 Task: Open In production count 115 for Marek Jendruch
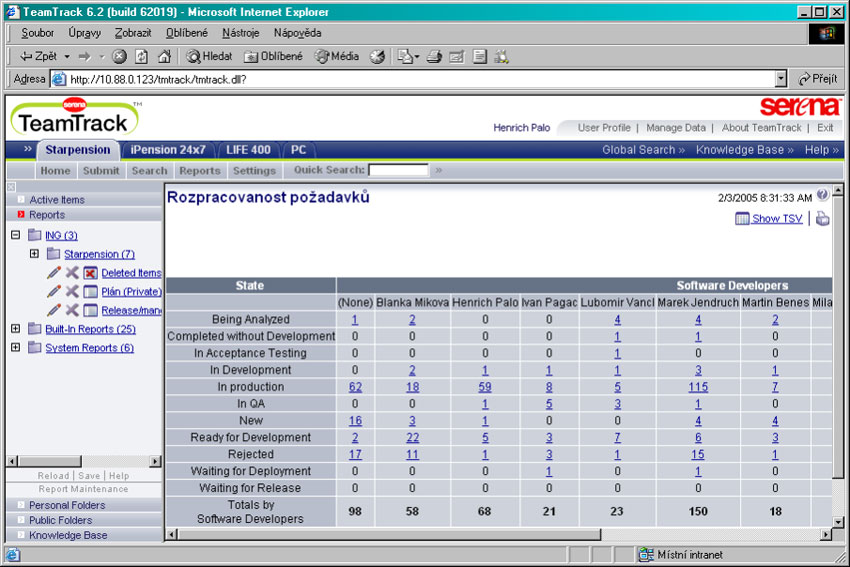point(698,387)
